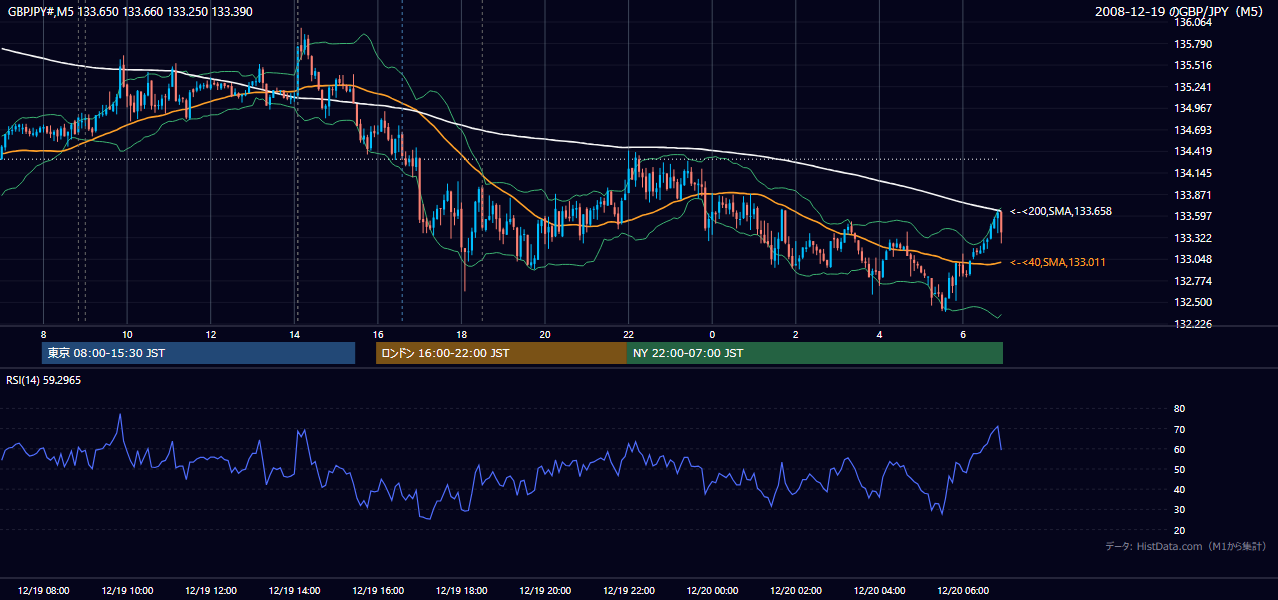Click the RSI scale value 80
Image resolution: width=1278 pixels, height=600 pixels.
pyautogui.click(x=1179, y=409)
